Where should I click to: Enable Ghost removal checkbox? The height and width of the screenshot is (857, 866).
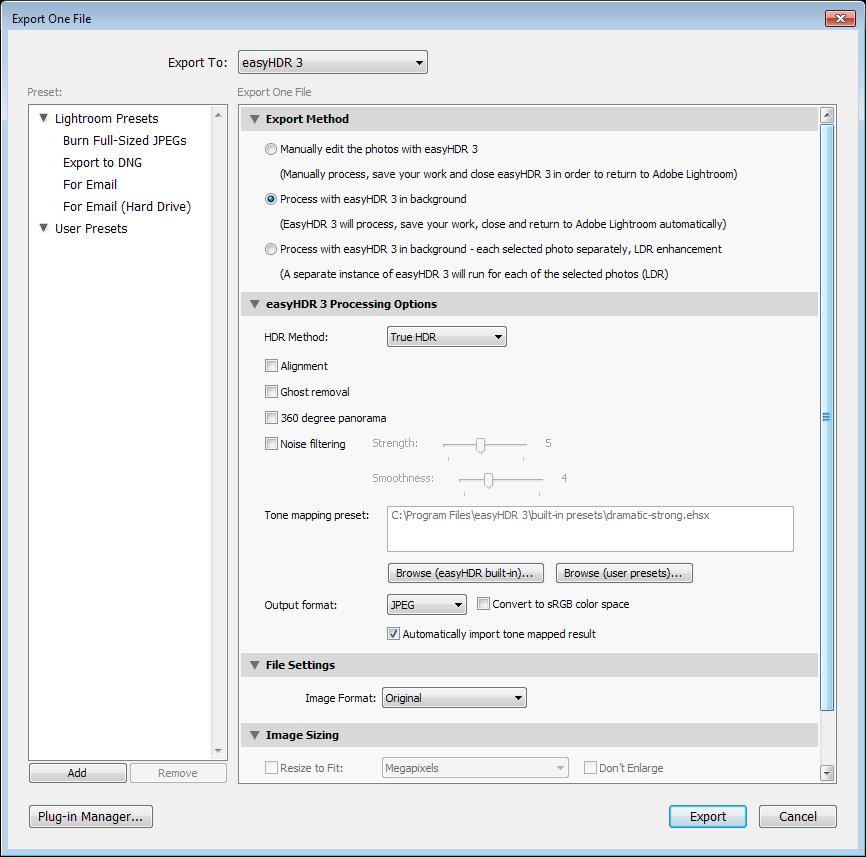tap(271, 392)
